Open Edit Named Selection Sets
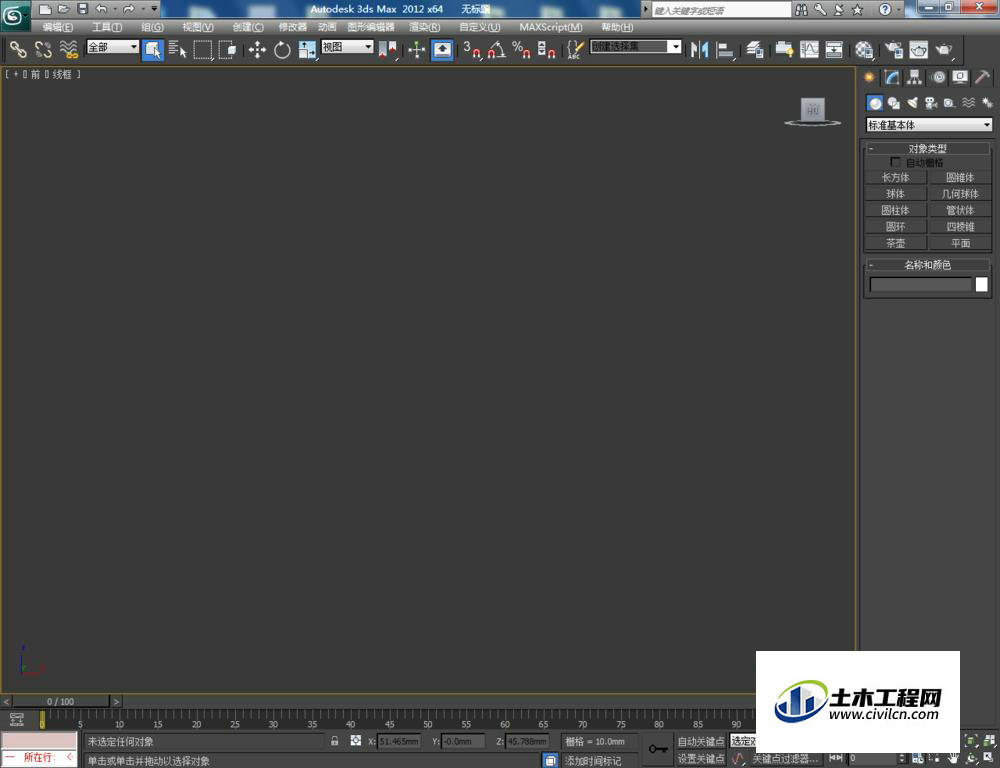Image resolution: width=1000 pixels, height=768 pixels. tap(575, 49)
